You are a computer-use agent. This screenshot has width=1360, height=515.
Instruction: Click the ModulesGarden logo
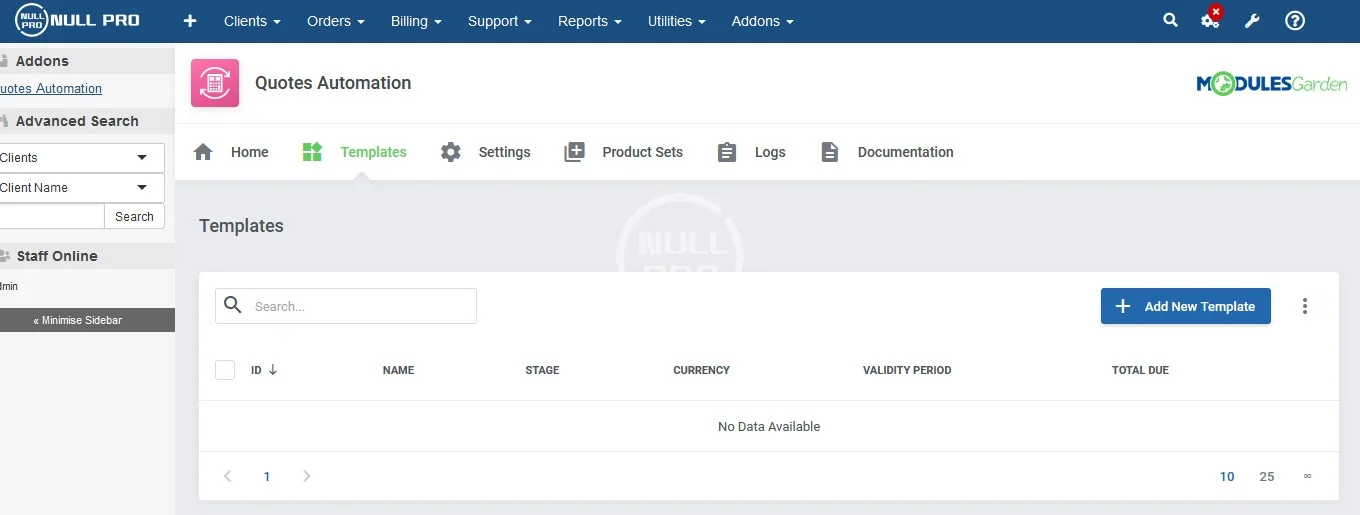tap(1271, 84)
